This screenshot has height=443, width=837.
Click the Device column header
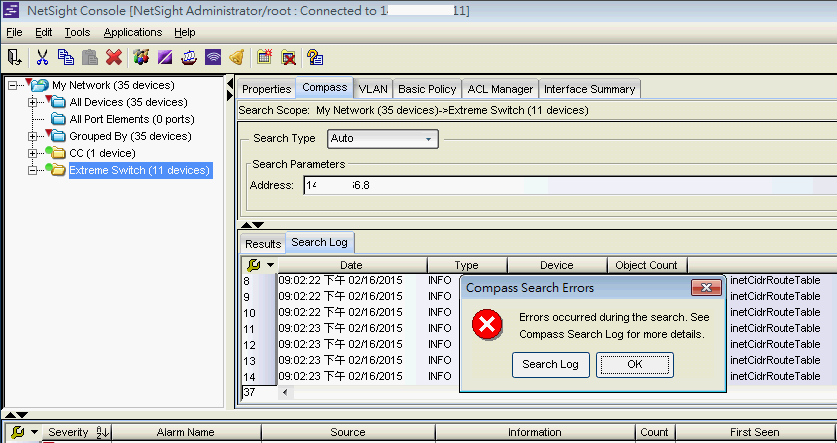tap(557, 265)
